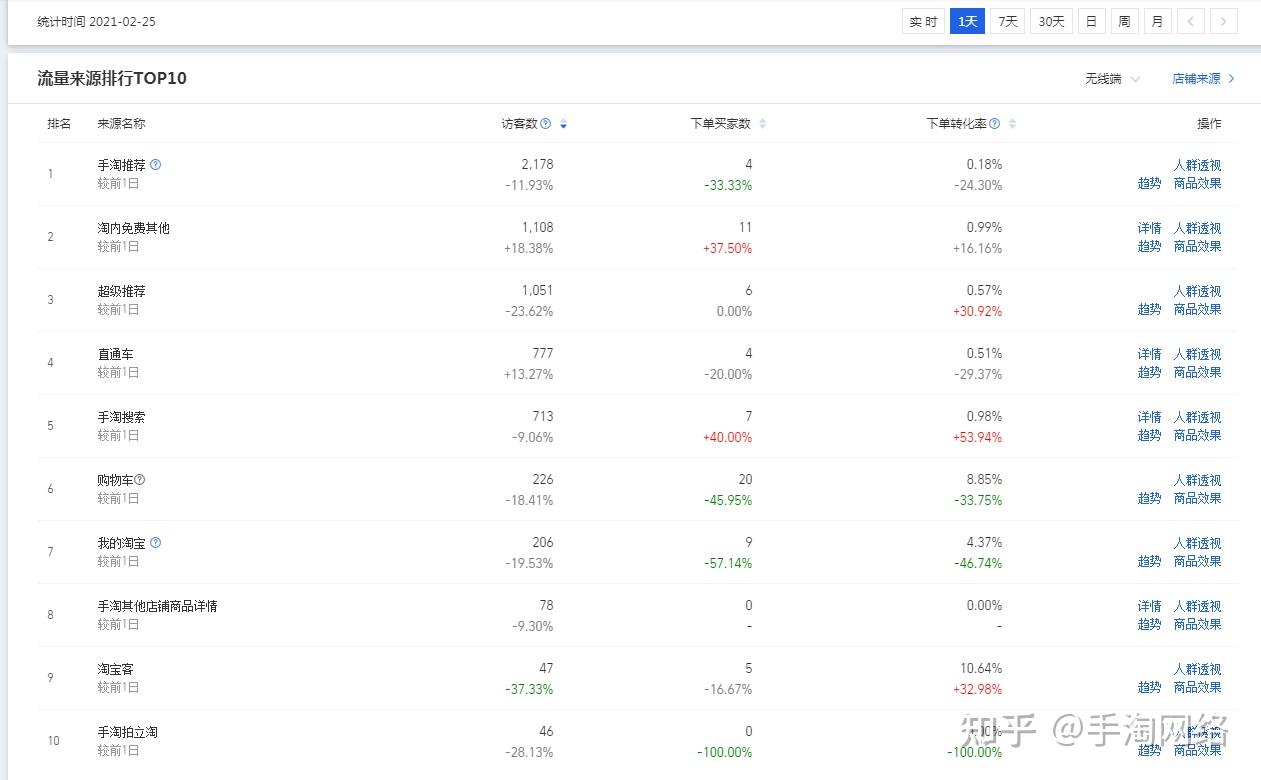Viewport: 1261px width, 780px height.
Task: Select the 30天 time range tab
Action: point(1051,21)
